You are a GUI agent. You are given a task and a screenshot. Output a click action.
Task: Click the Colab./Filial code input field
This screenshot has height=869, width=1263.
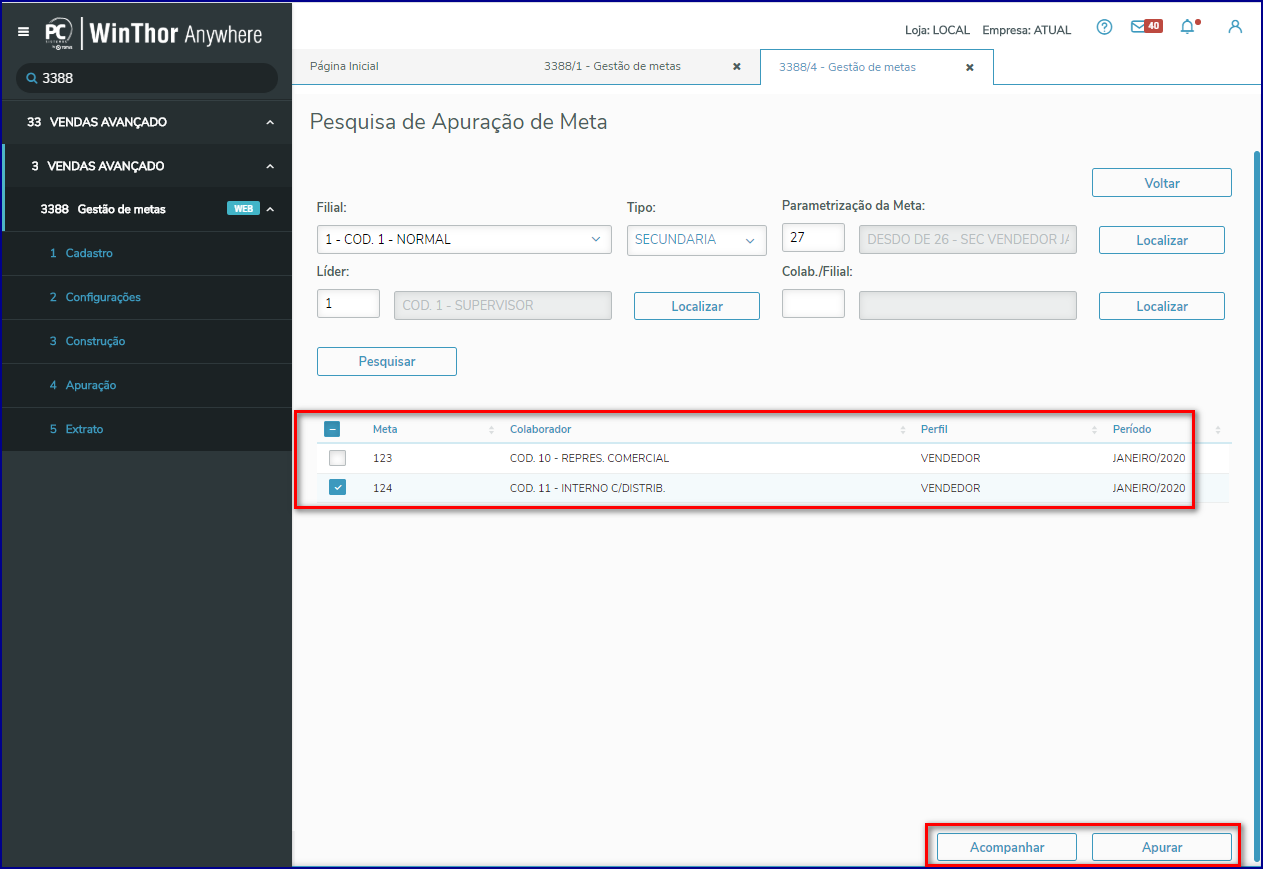pyautogui.click(x=813, y=304)
